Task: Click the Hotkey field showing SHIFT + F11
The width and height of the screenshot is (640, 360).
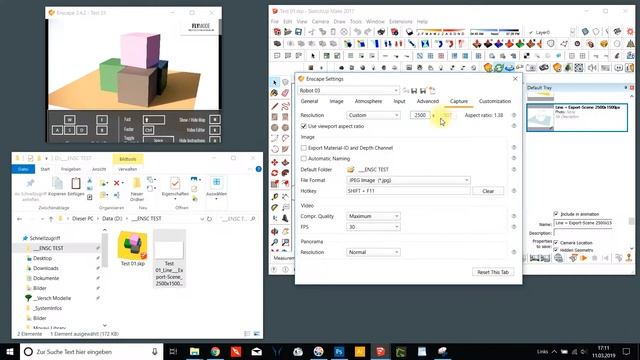Action: (x=408, y=191)
